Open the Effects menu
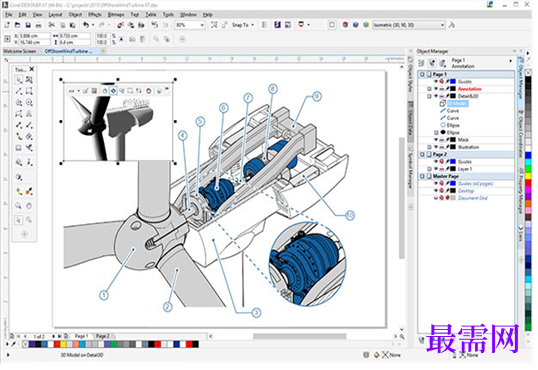 95,14
